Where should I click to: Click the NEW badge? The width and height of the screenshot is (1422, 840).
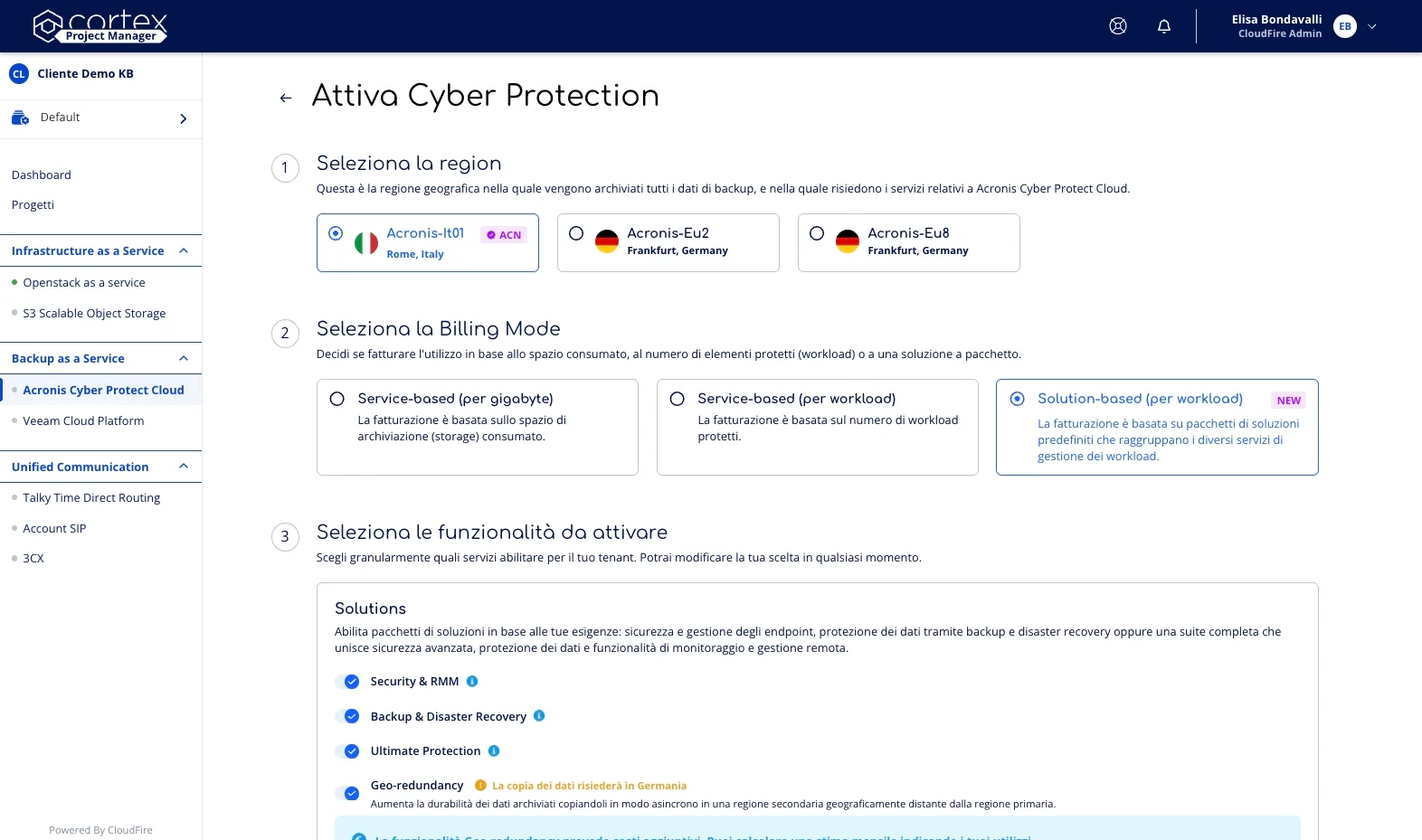click(1289, 401)
